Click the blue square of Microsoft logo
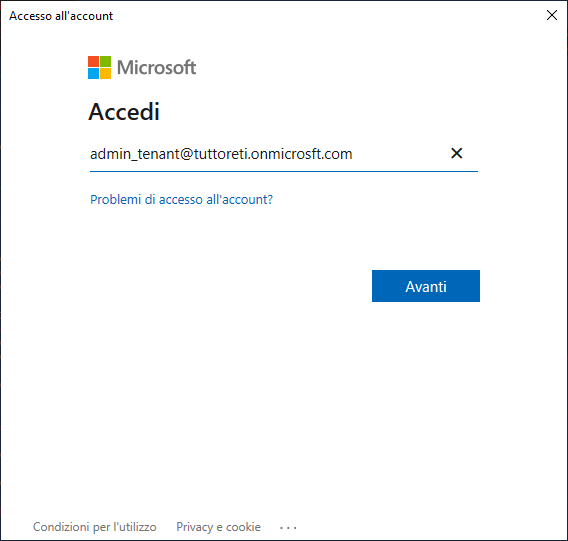 pyautogui.click(x=93, y=74)
